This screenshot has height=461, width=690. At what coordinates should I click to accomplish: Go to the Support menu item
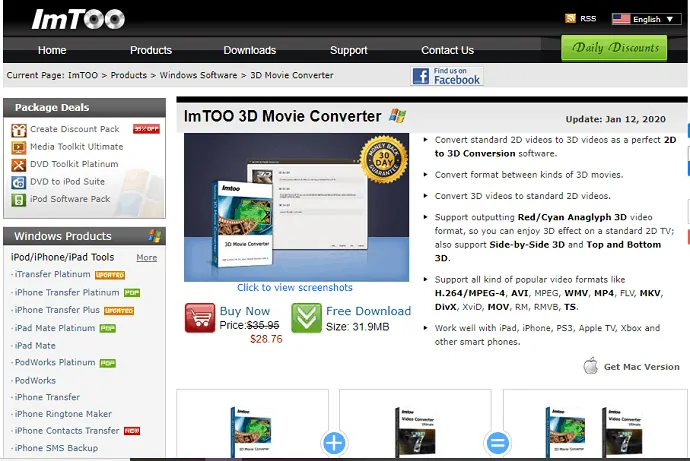(x=348, y=50)
